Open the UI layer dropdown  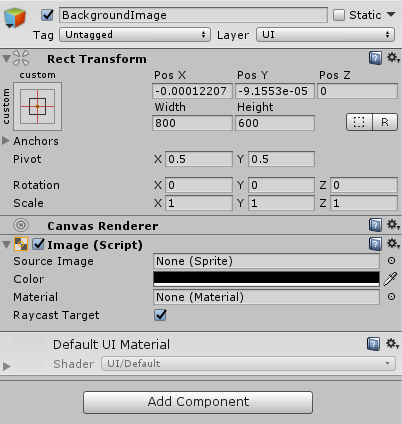tap(325, 35)
